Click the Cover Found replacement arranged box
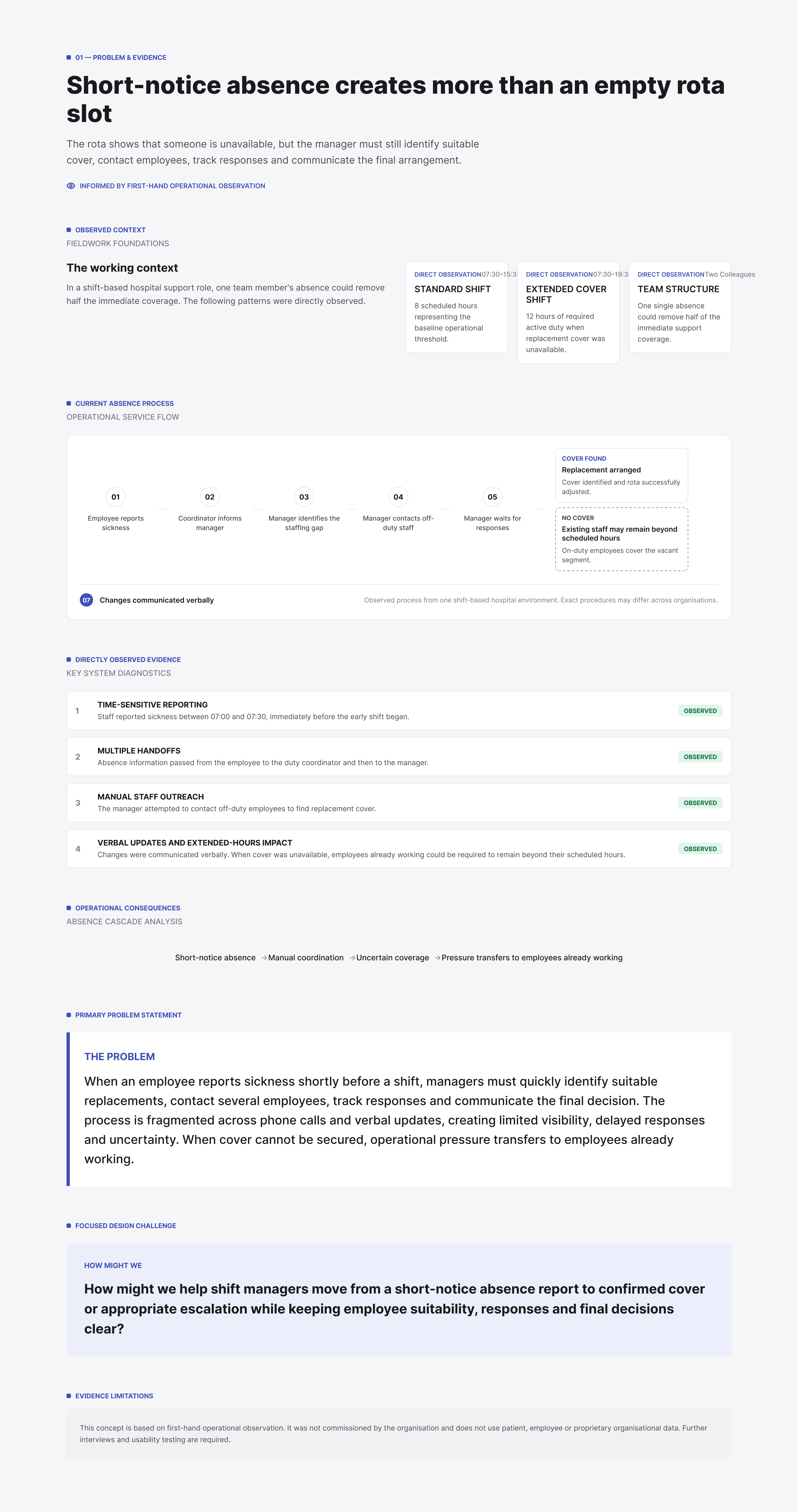 (621, 476)
